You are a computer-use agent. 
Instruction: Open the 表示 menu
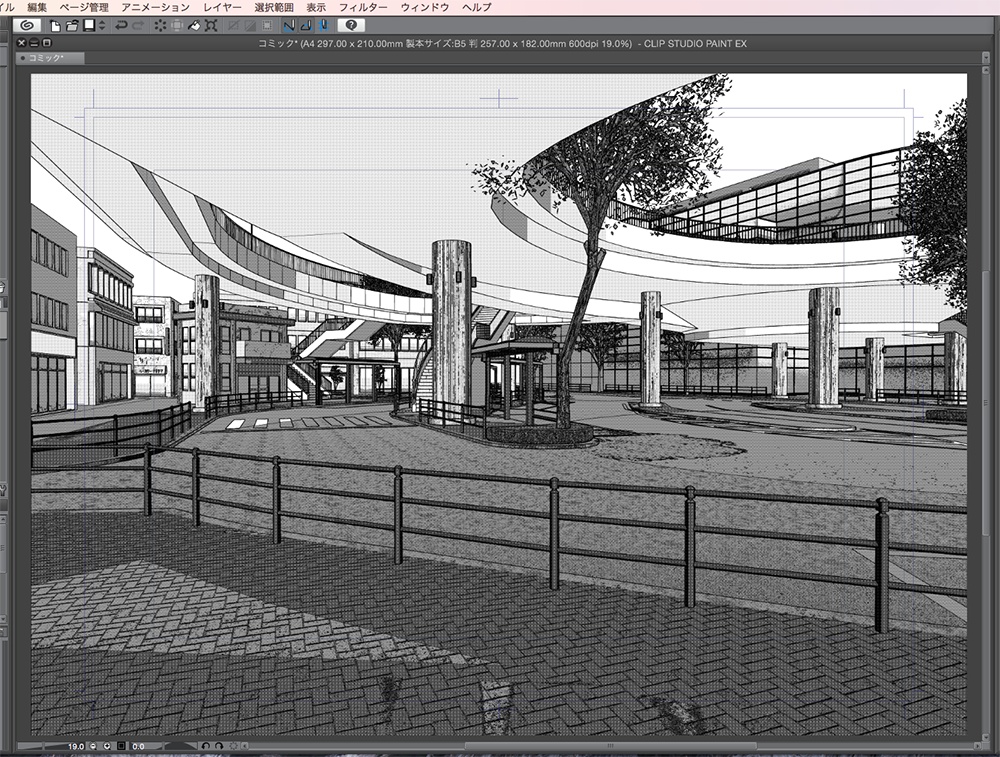click(x=316, y=7)
